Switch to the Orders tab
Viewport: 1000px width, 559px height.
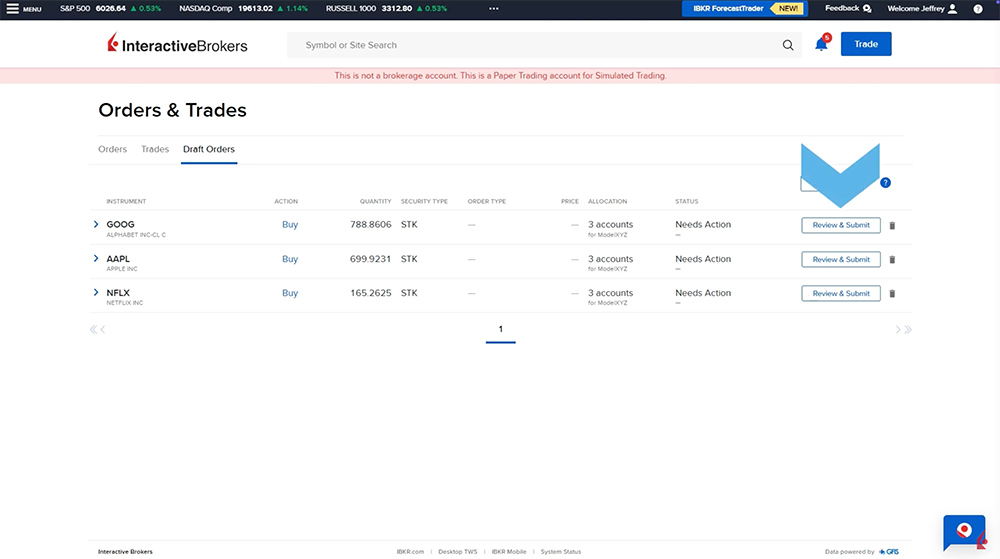112,149
